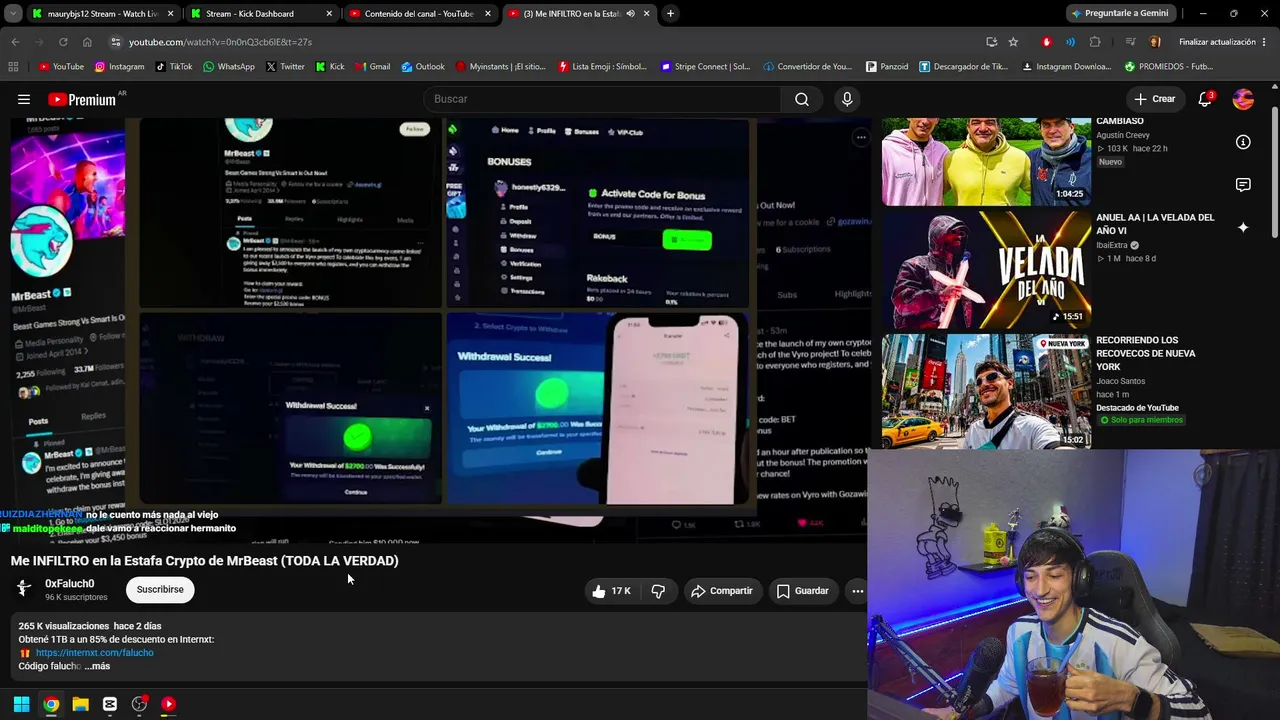1280x720 pixels.
Task: Mute the playing YouTube tab audio
Action: pos(630,14)
